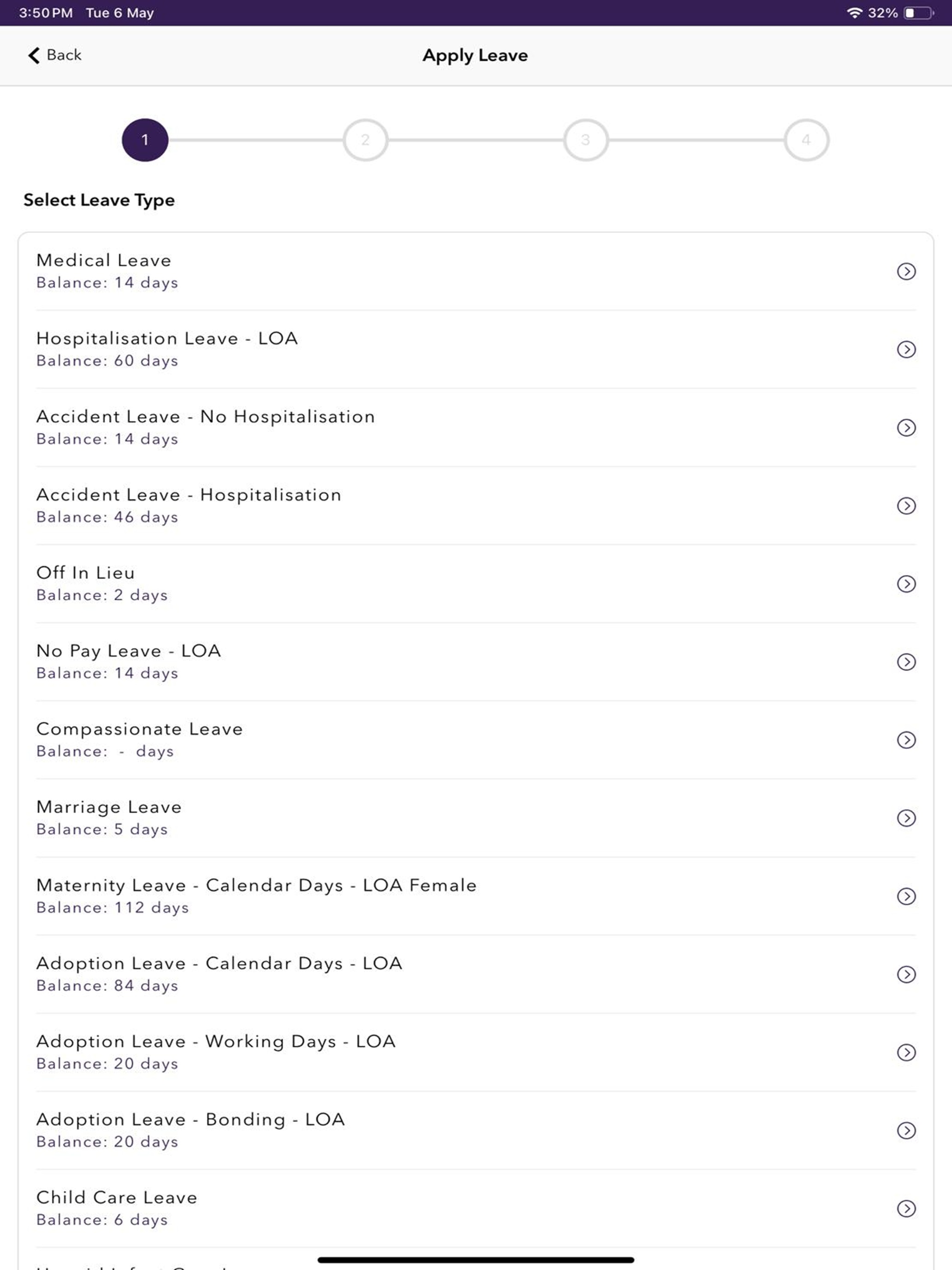Viewport: 952px width, 1270px height.
Task: Jump to step 2 circle
Action: (366, 140)
